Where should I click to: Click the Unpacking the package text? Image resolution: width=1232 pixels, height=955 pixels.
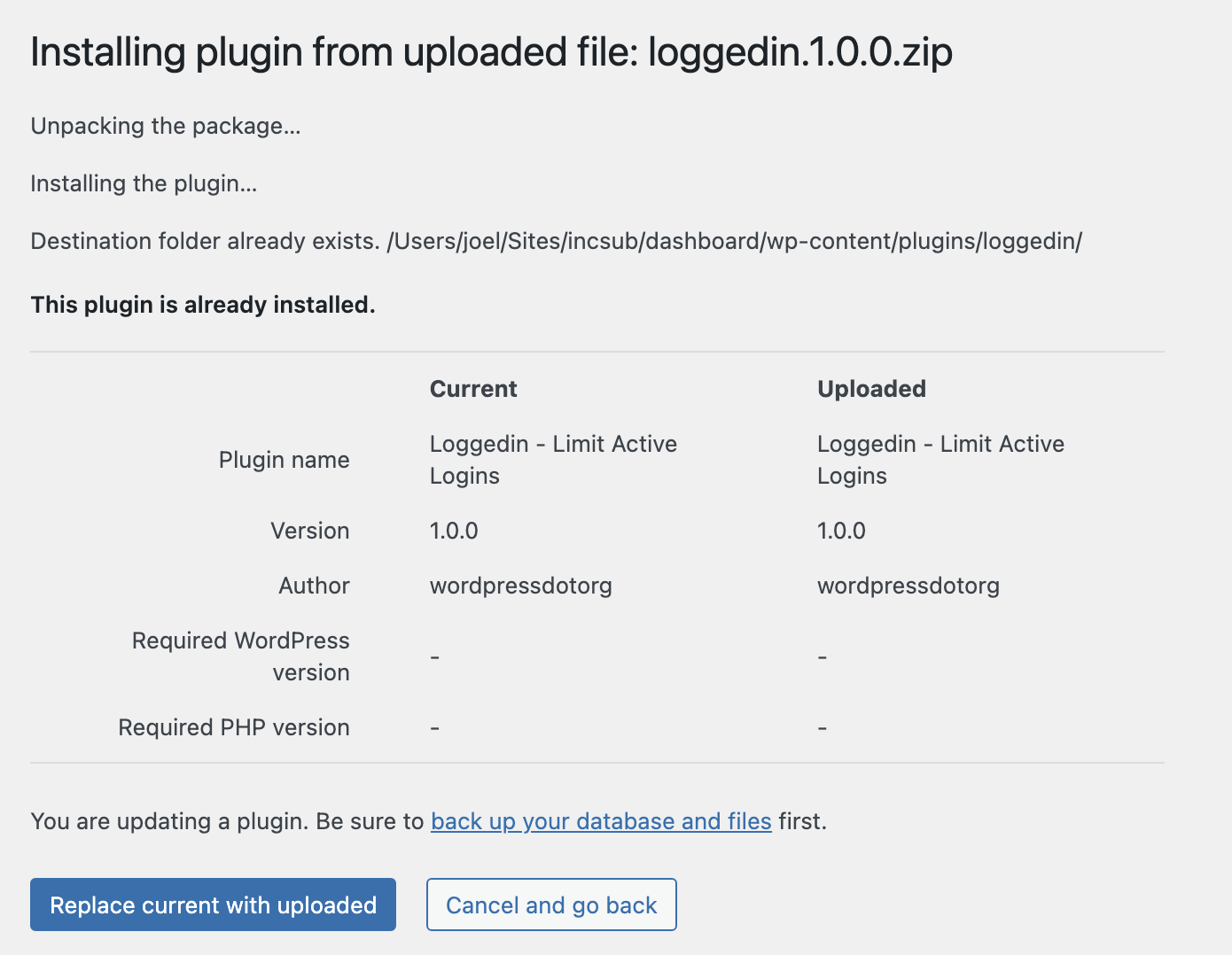[166, 126]
